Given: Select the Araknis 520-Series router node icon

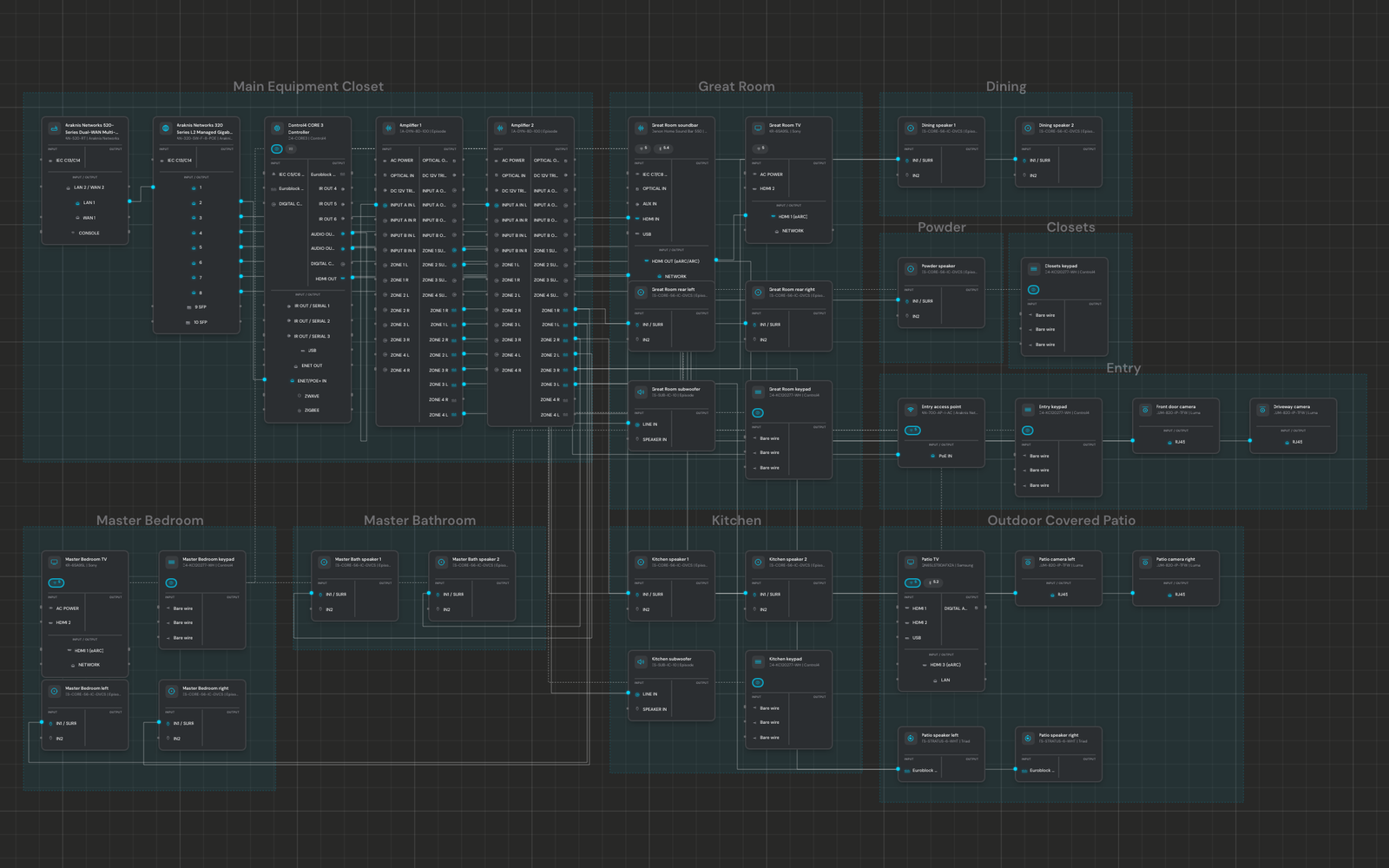Looking at the screenshot, I should pyautogui.click(x=54, y=128).
